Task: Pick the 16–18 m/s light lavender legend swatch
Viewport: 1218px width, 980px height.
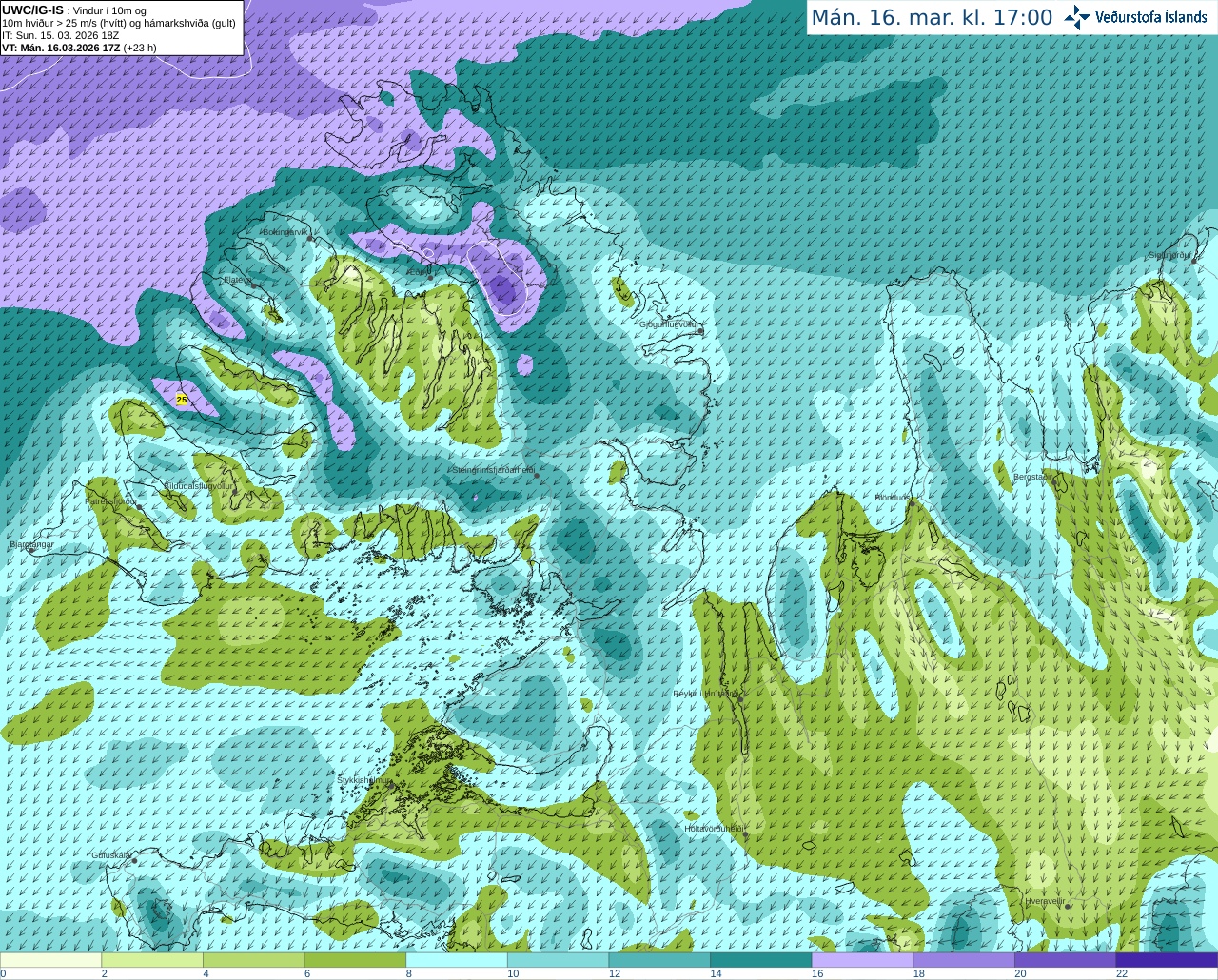Action: pos(863,960)
